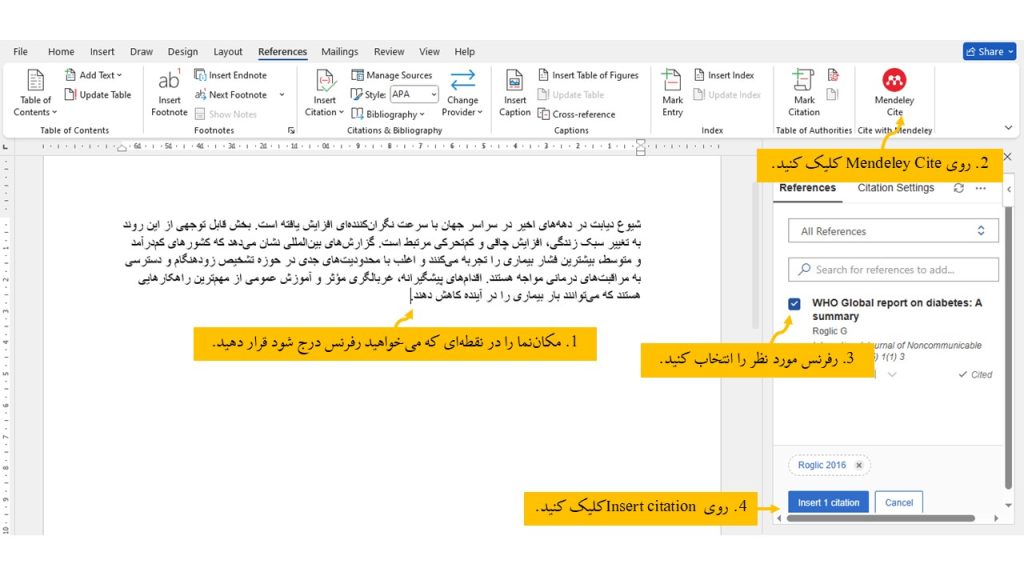The image size is (1024, 576).
Task: Cancel the citation insertion
Action: pyautogui.click(x=898, y=503)
